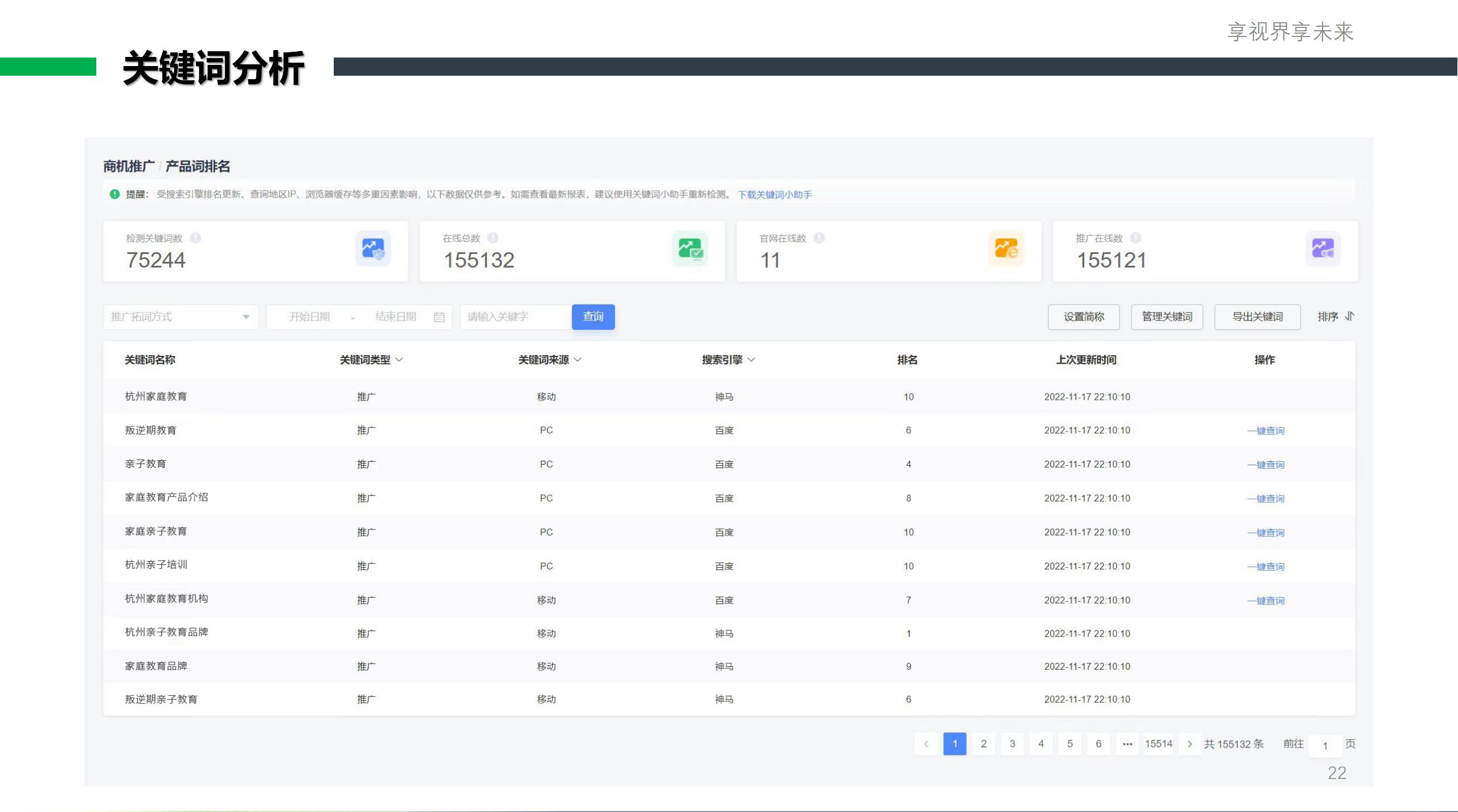
Task: Select keyword 叛逆期亲子教育 in the table
Action: pyautogui.click(x=161, y=700)
